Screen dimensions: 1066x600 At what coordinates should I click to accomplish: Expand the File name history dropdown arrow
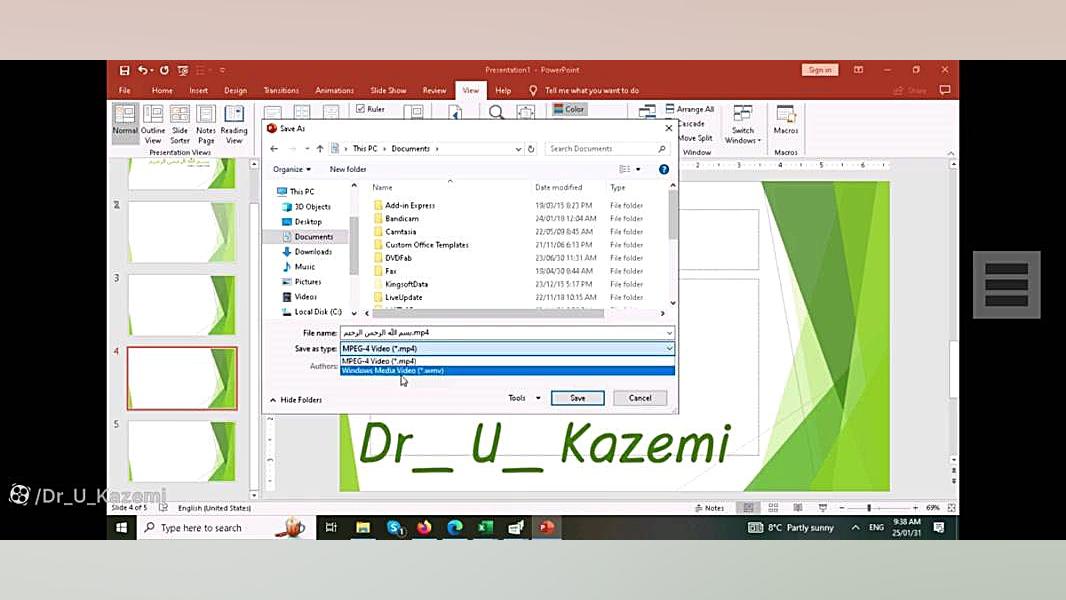pyautogui.click(x=669, y=333)
